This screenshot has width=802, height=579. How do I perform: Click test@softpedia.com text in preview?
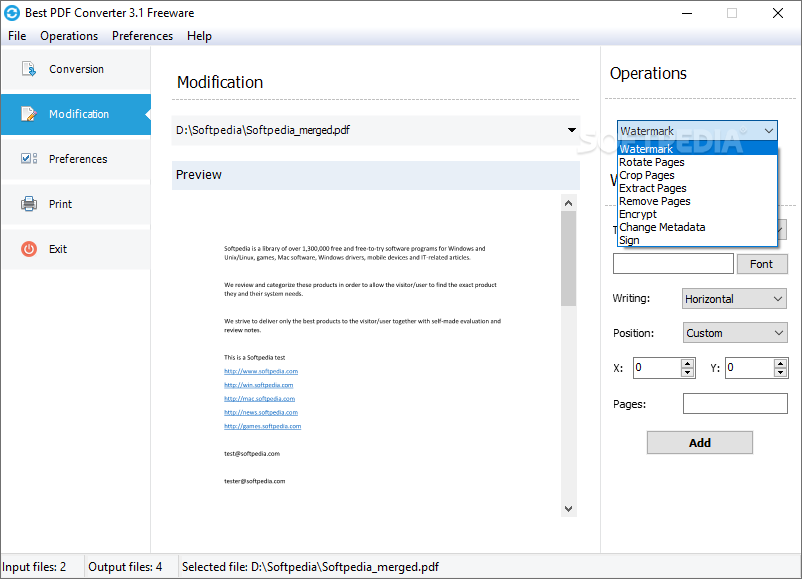252,454
